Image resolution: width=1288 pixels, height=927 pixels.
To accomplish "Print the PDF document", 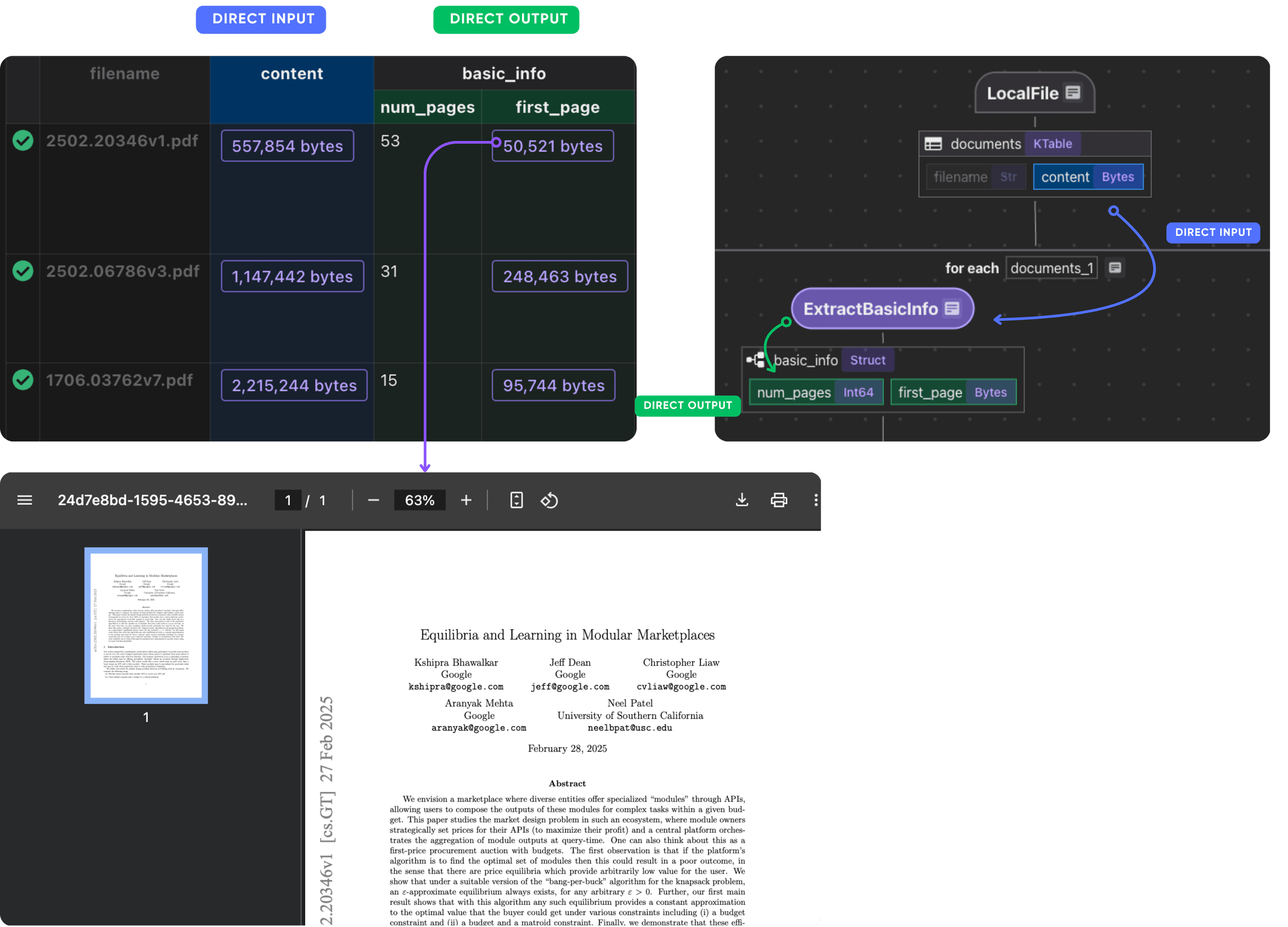I will pyautogui.click(x=779, y=500).
